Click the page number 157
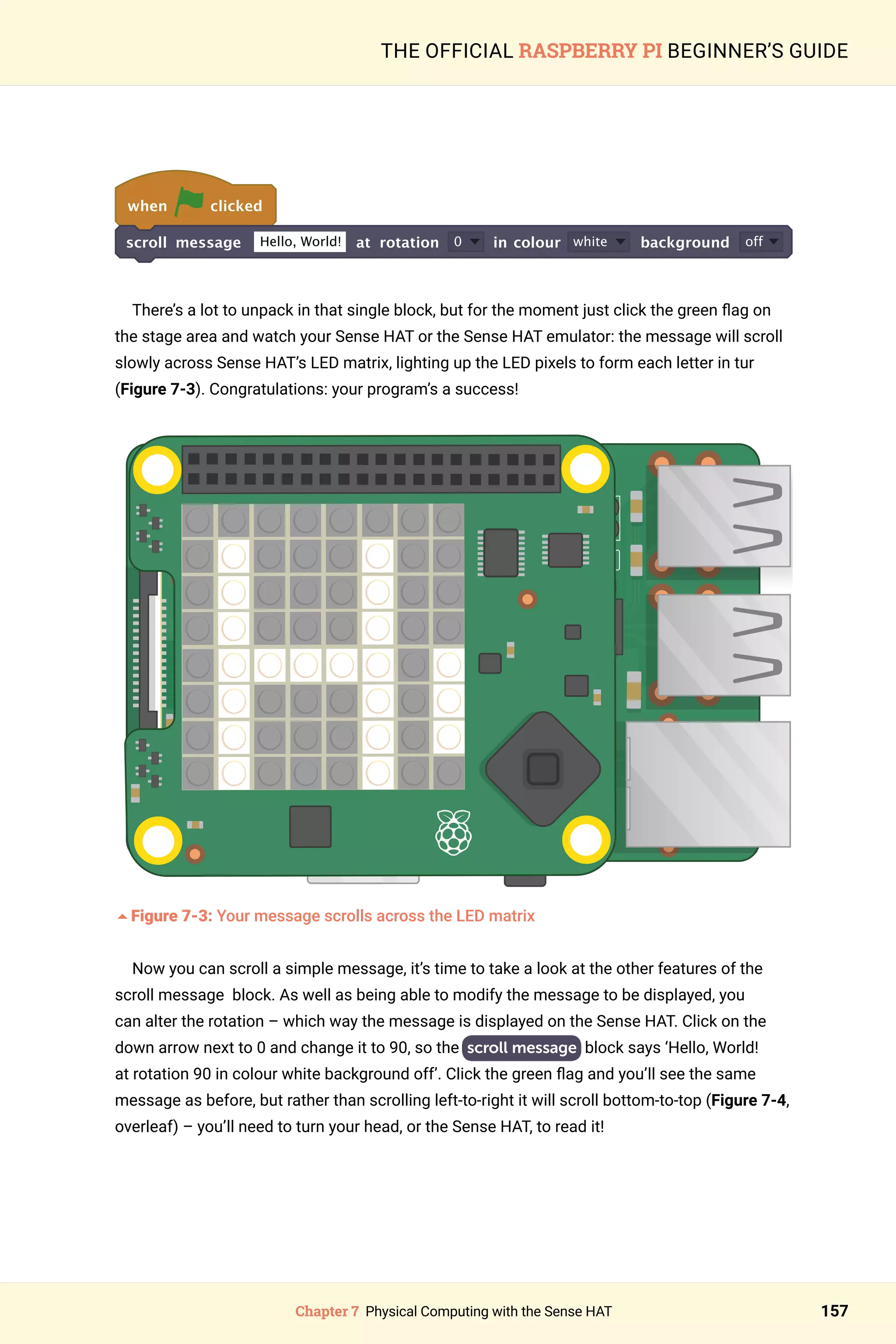 (834, 1311)
